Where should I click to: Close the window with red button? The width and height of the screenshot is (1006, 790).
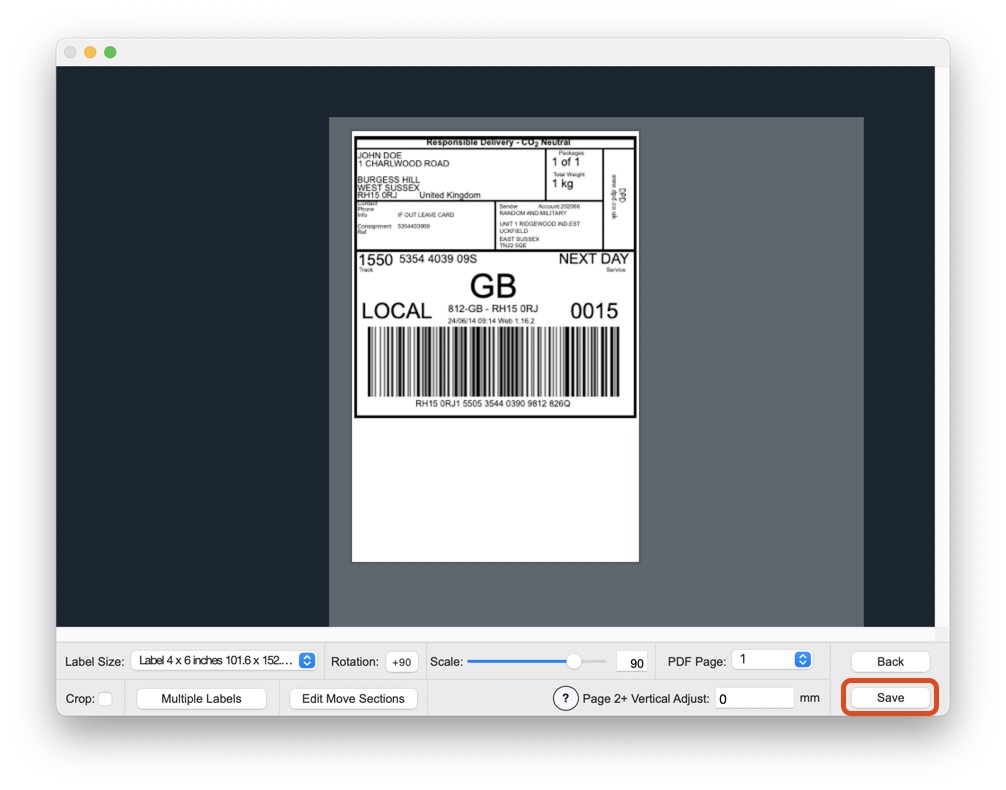[x=70, y=52]
